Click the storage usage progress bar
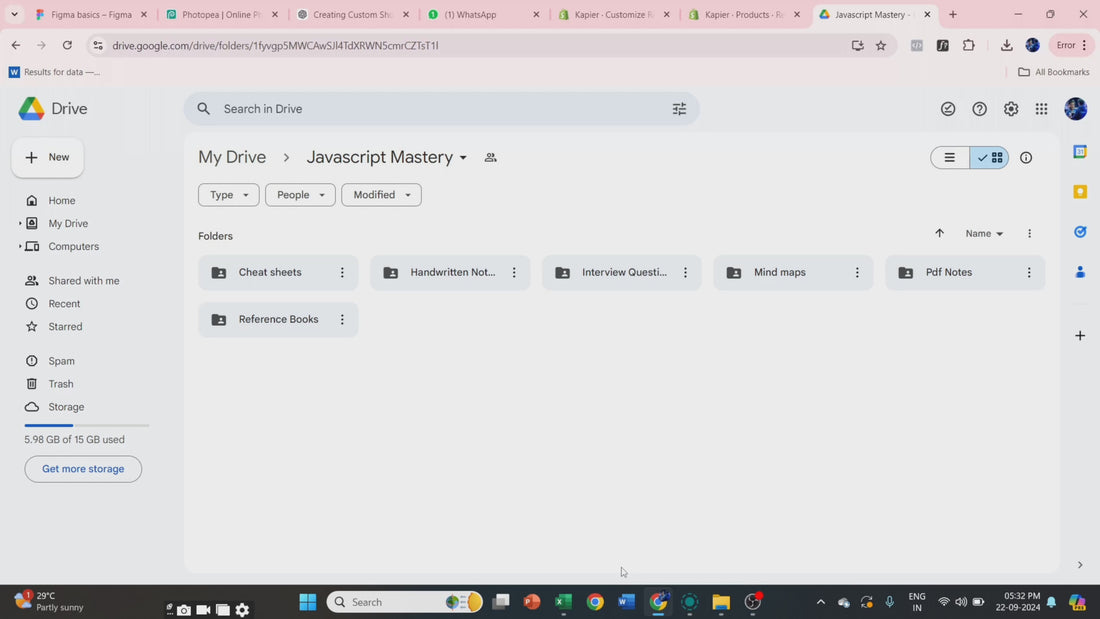The width and height of the screenshot is (1100, 619). (87, 425)
